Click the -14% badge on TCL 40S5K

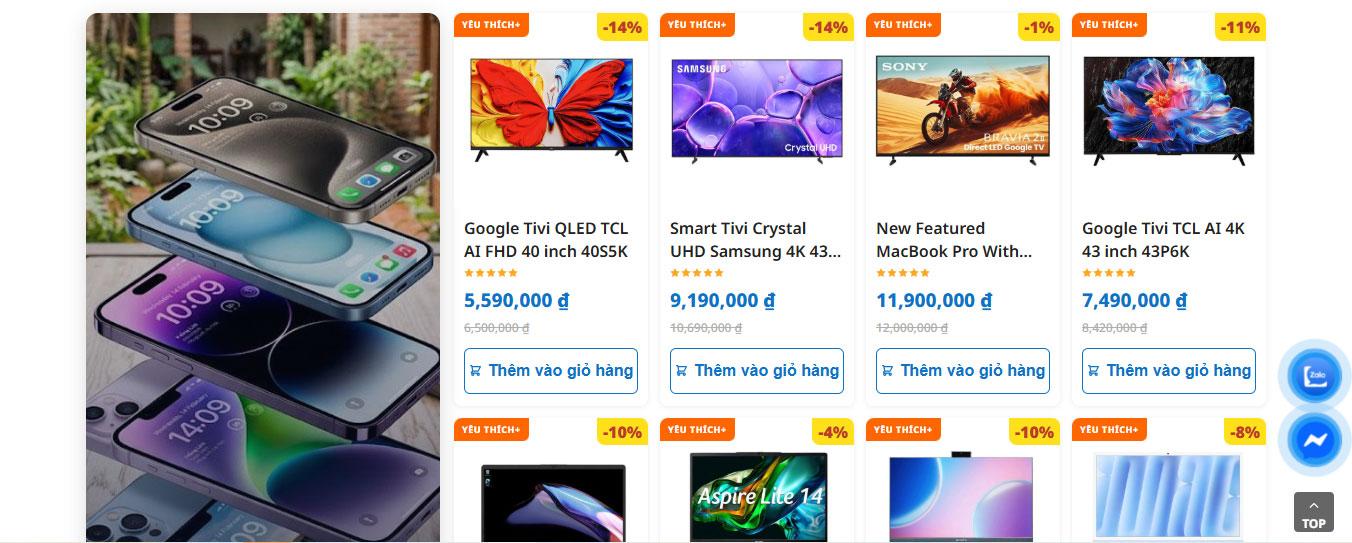pyautogui.click(x=622, y=27)
